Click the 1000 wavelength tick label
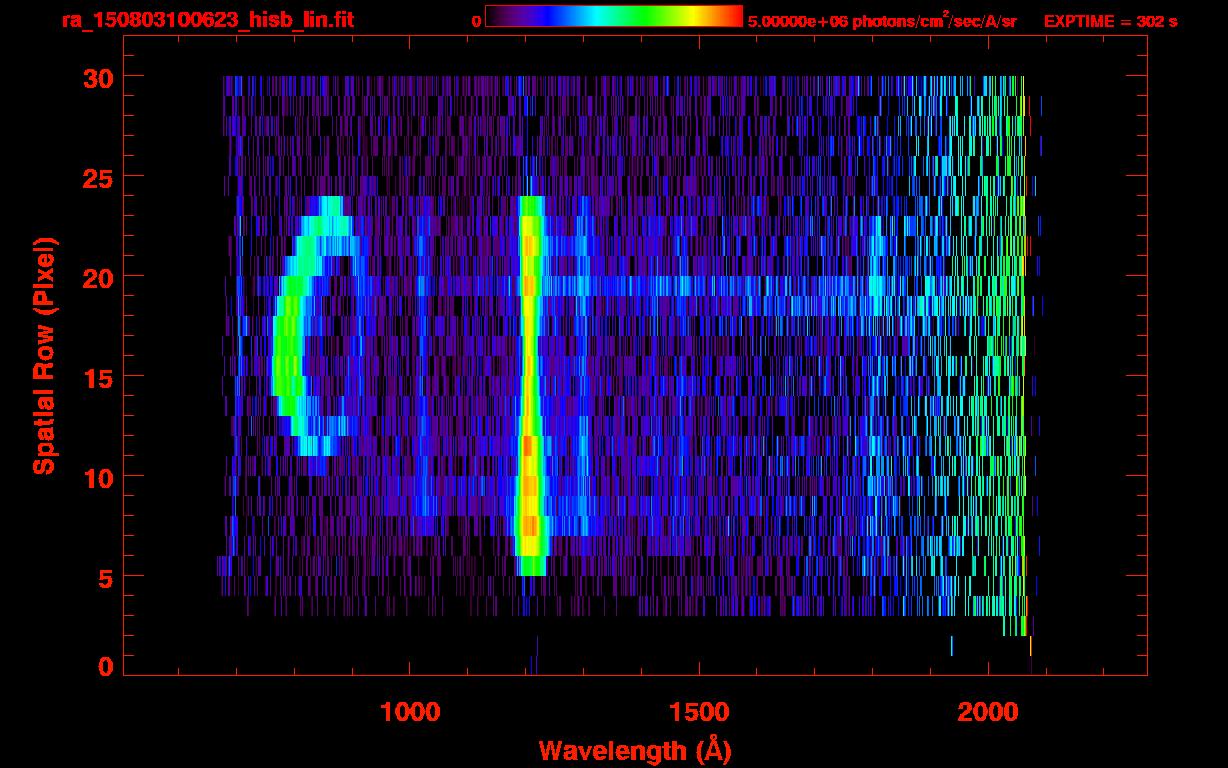Screen dimensions: 1228x768 pos(410,711)
